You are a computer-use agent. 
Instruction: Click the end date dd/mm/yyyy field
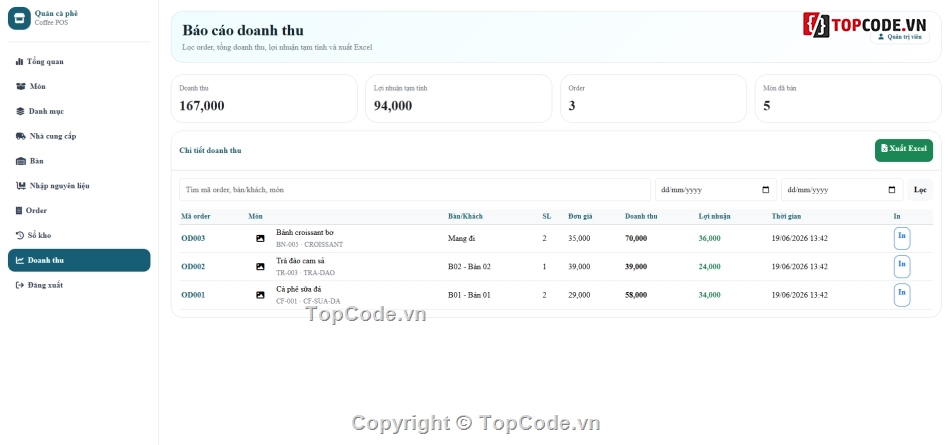[842, 190]
